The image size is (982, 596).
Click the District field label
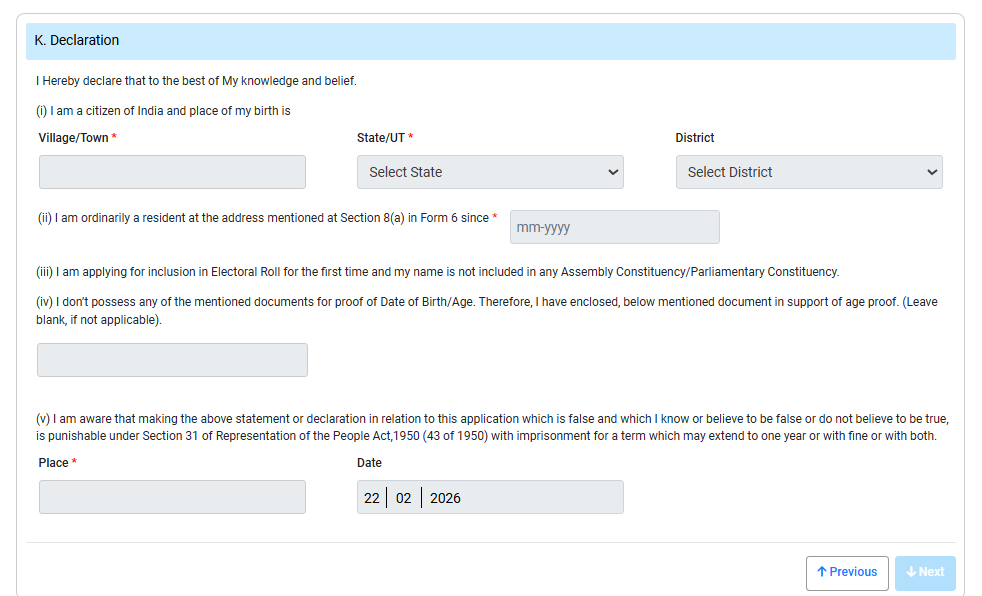[x=695, y=138]
